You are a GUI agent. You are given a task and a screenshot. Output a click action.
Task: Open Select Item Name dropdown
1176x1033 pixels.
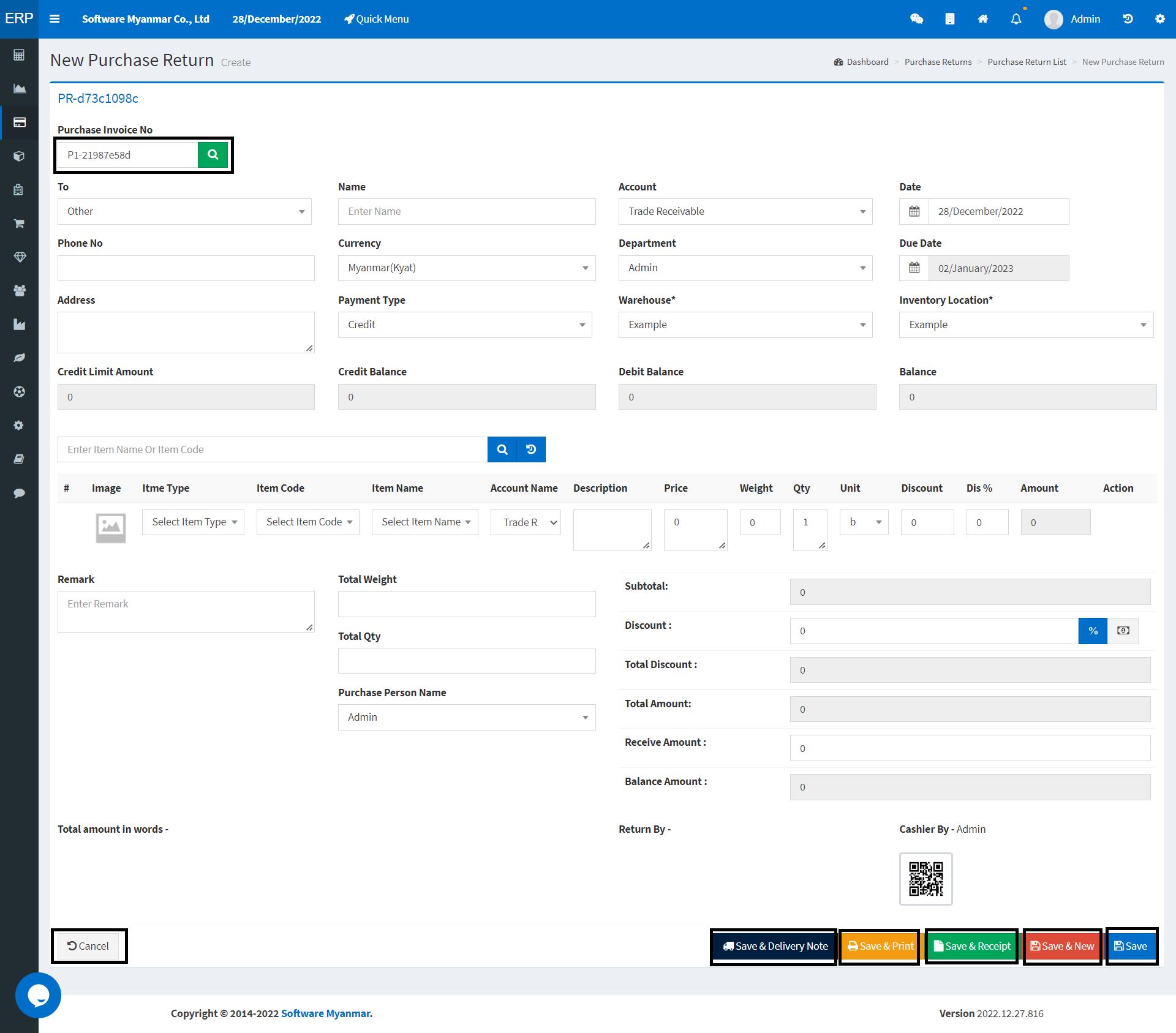pyautogui.click(x=424, y=522)
